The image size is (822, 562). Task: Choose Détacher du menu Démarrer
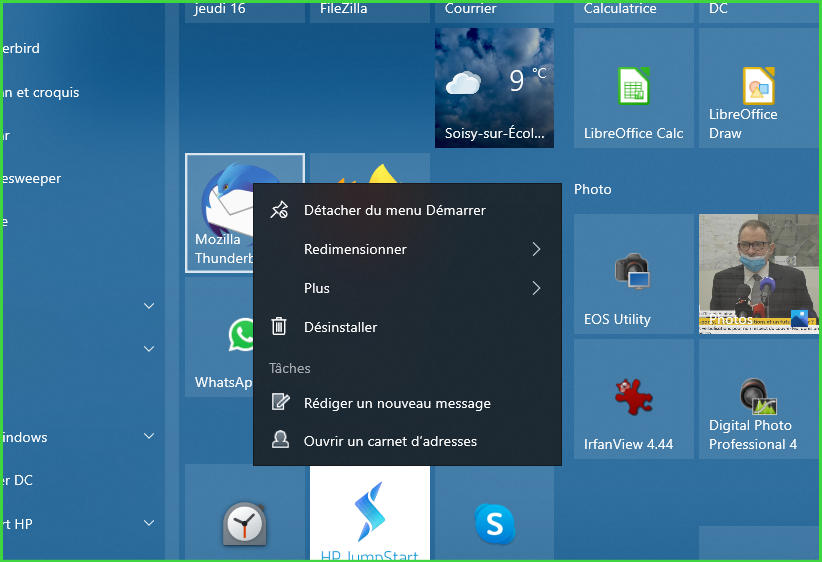pyautogui.click(x=394, y=210)
